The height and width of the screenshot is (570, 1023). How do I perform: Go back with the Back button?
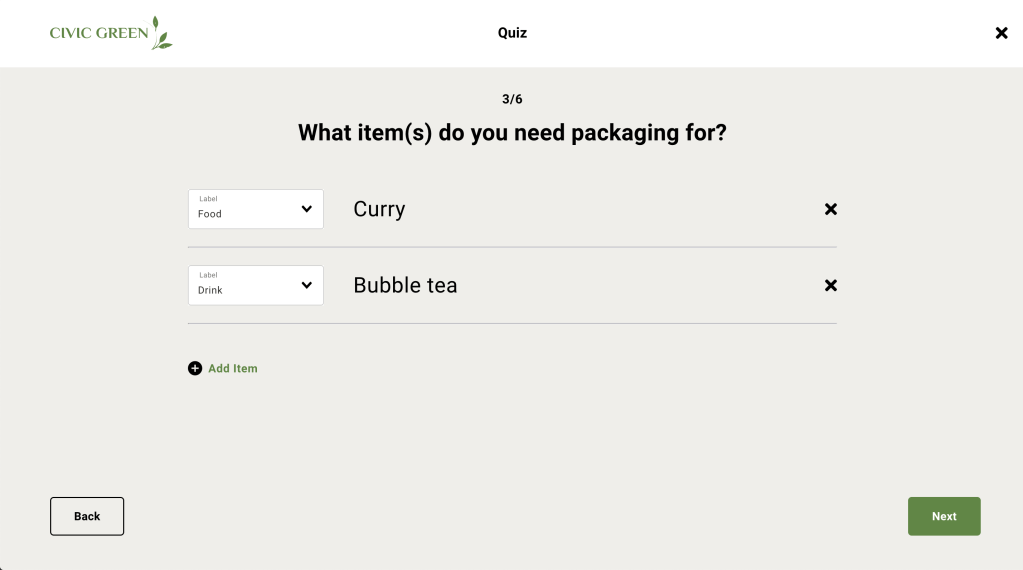87,516
